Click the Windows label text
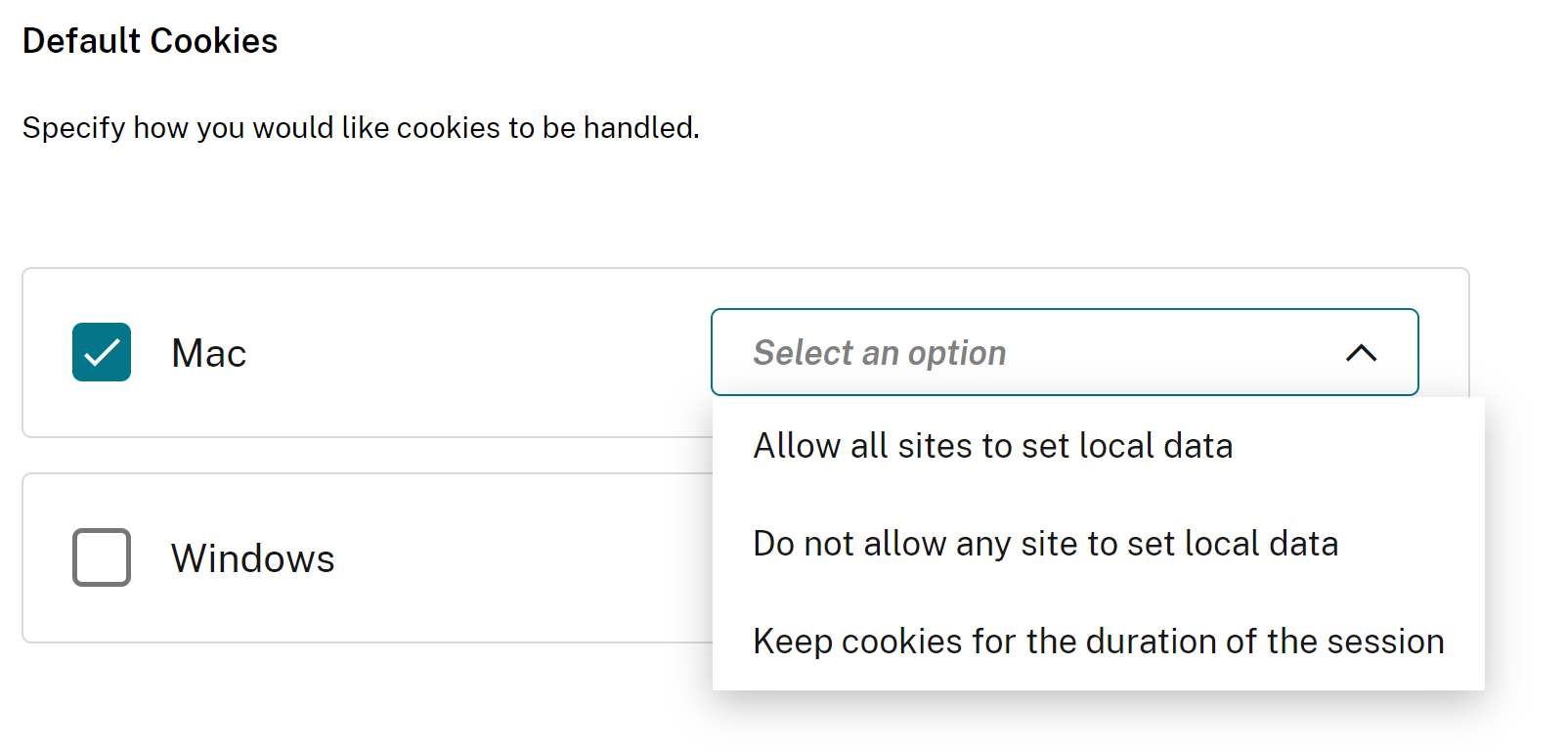Viewport: 1568px width, 754px height. [x=252, y=558]
